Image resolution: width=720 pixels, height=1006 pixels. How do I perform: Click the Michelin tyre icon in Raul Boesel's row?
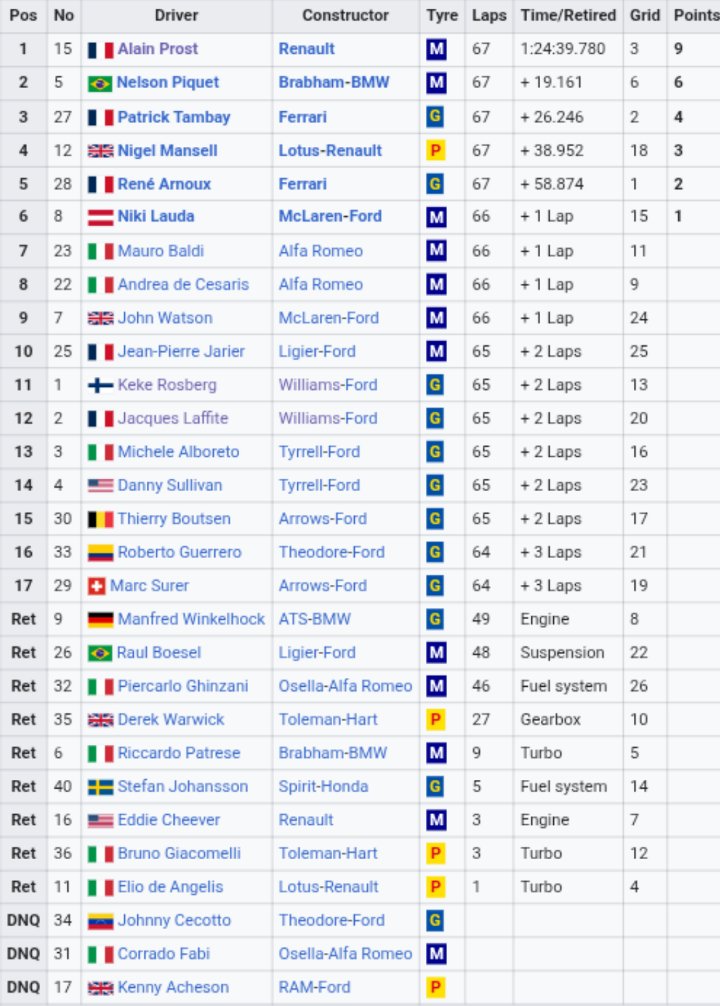tap(436, 652)
